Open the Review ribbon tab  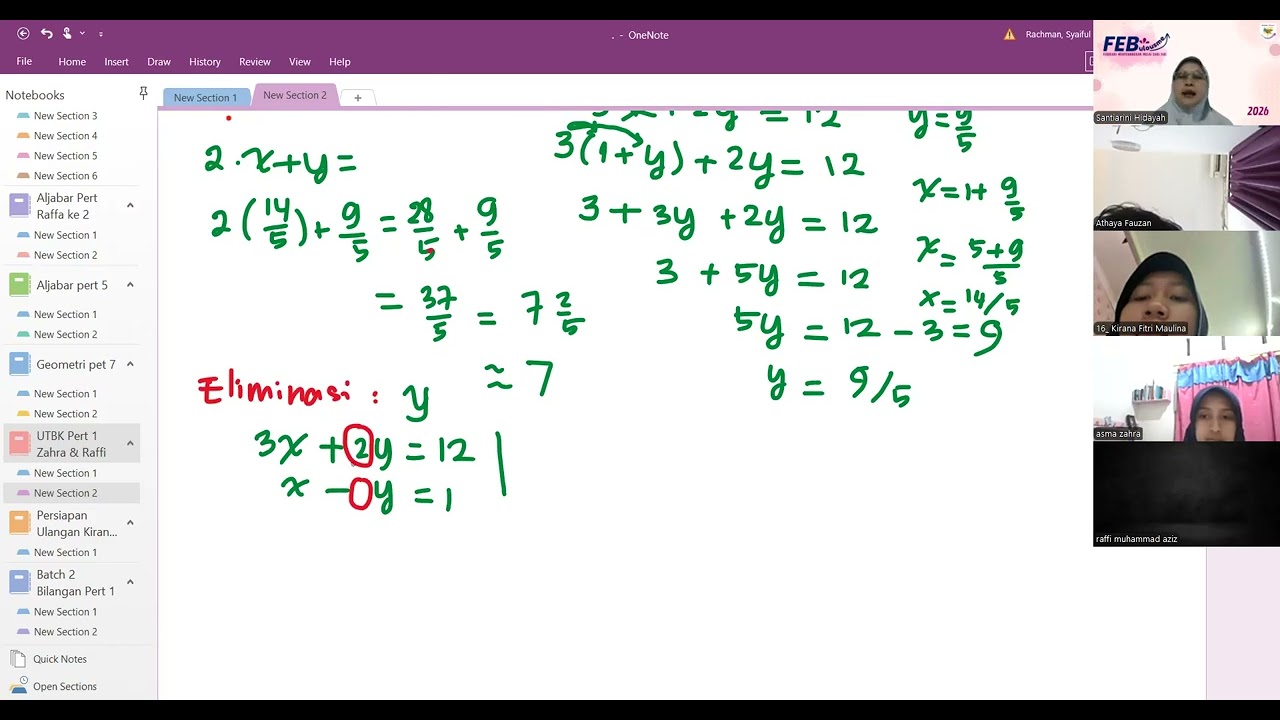click(255, 62)
